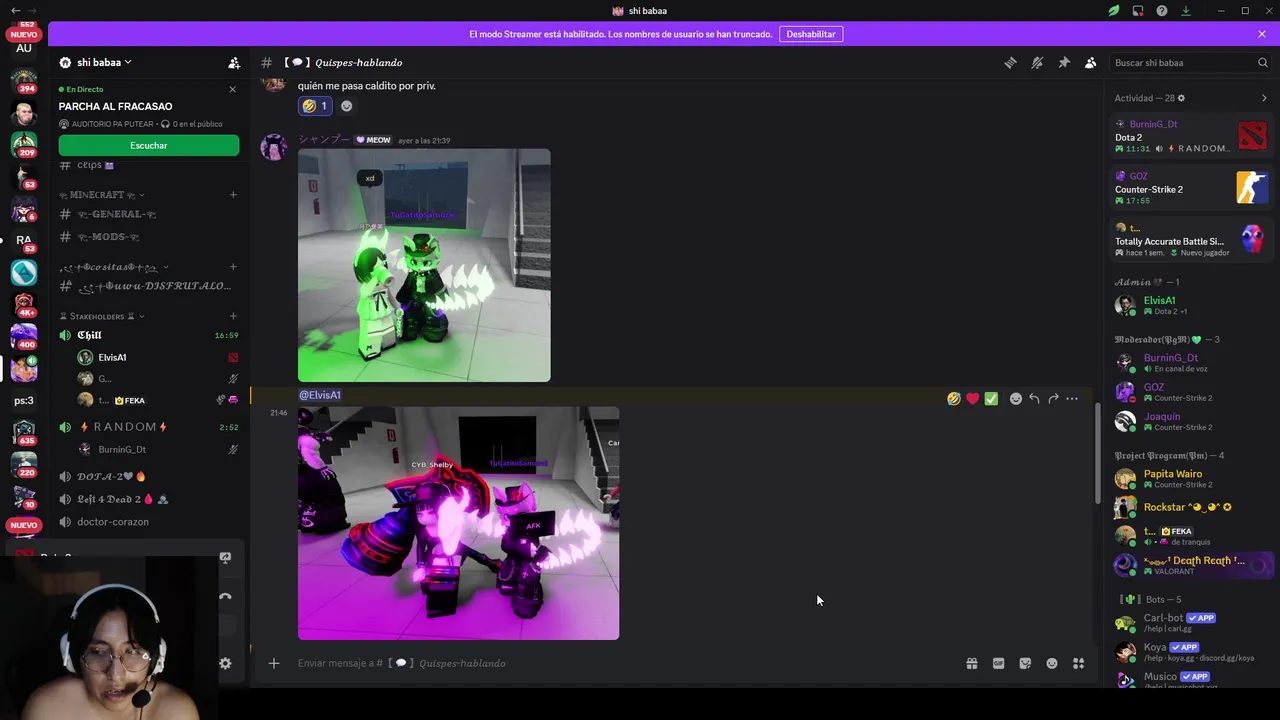Join the doctor-corazon voice channel
Screen dimensions: 1280x720
click(149, 521)
